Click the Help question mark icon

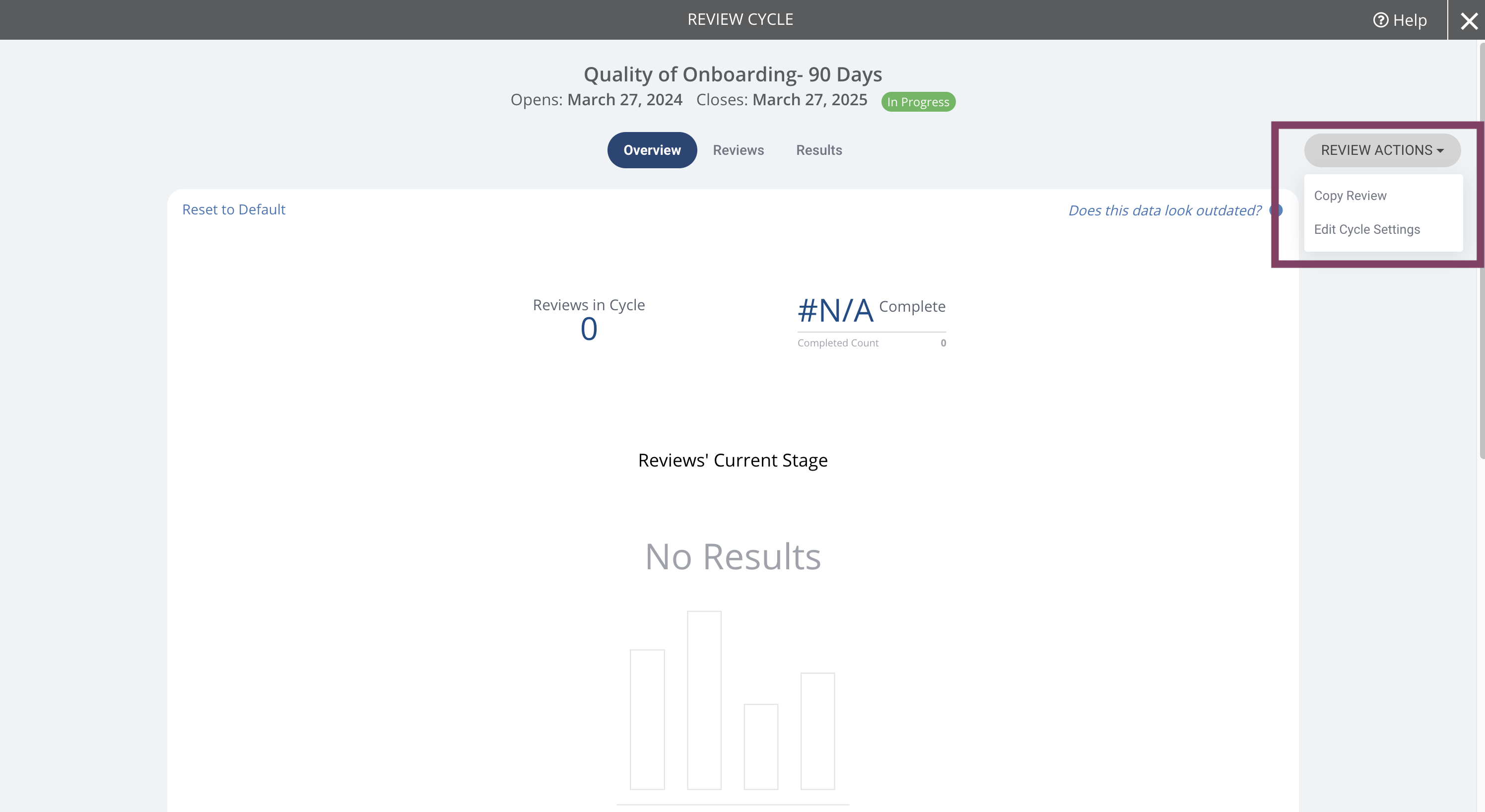click(x=1380, y=20)
